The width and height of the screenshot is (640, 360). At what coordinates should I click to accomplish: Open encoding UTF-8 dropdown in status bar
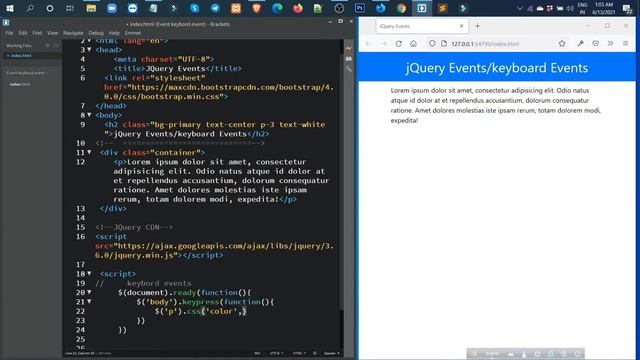coord(276,353)
